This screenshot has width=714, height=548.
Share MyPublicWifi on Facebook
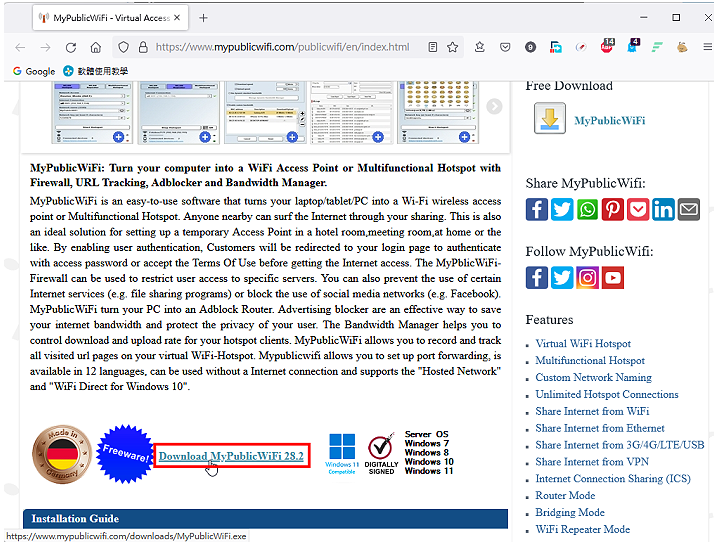tap(537, 210)
